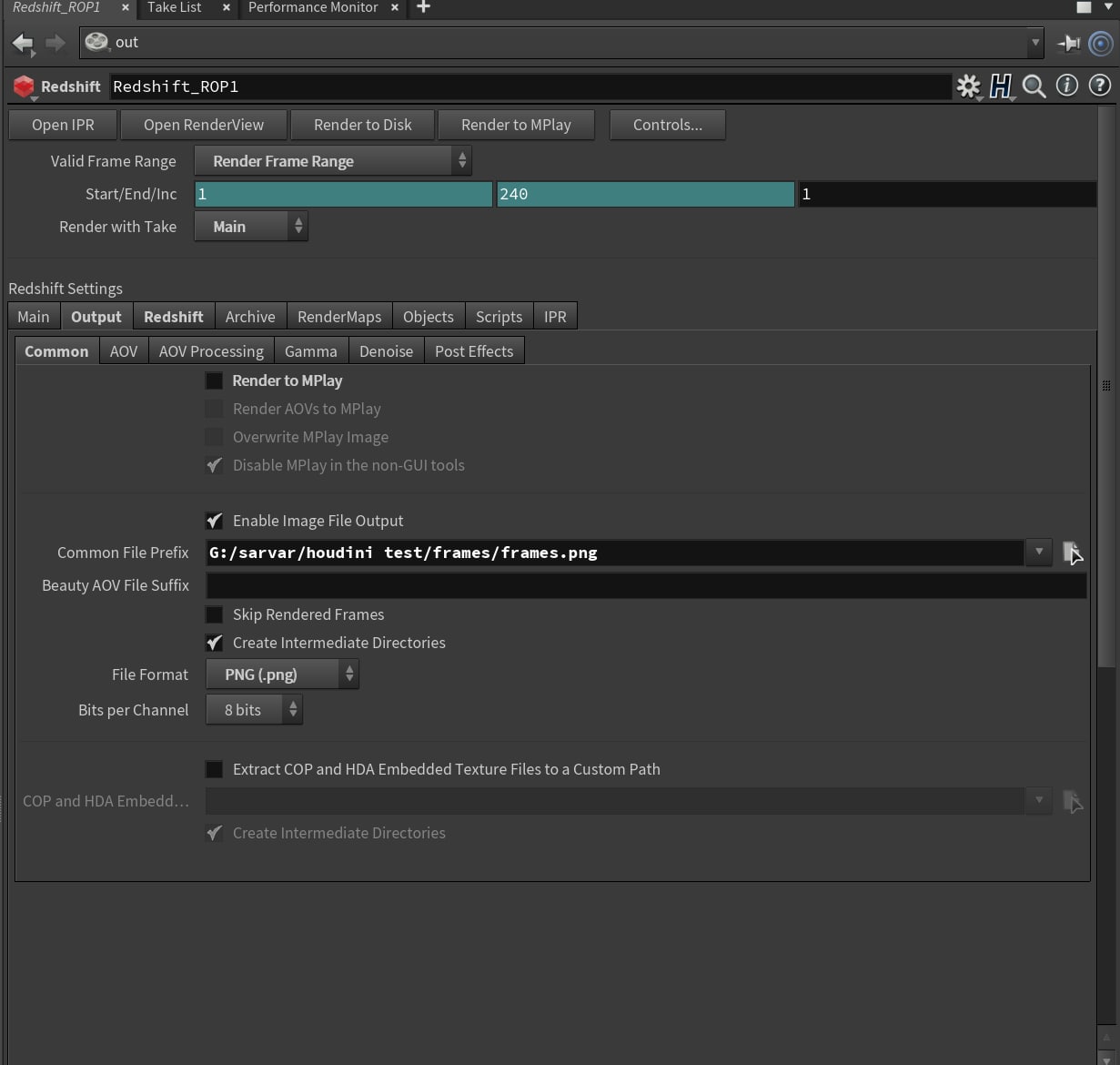Image resolution: width=1120 pixels, height=1065 pixels.
Task: Go back with the left navigation arrow
Action: point(23,43)
